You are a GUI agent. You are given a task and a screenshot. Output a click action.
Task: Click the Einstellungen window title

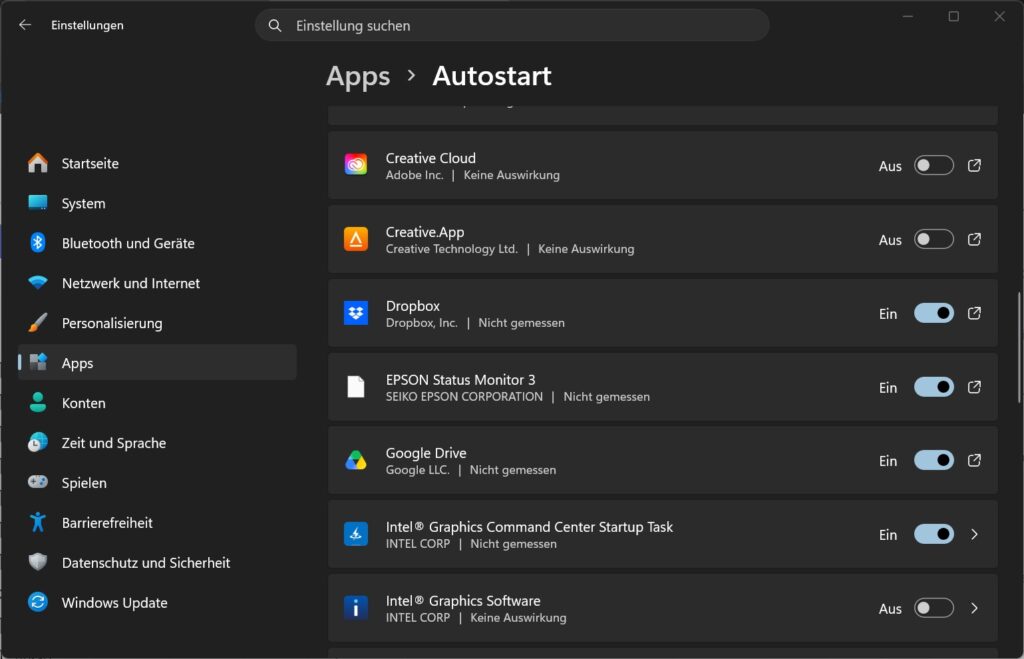pos(87,25)
